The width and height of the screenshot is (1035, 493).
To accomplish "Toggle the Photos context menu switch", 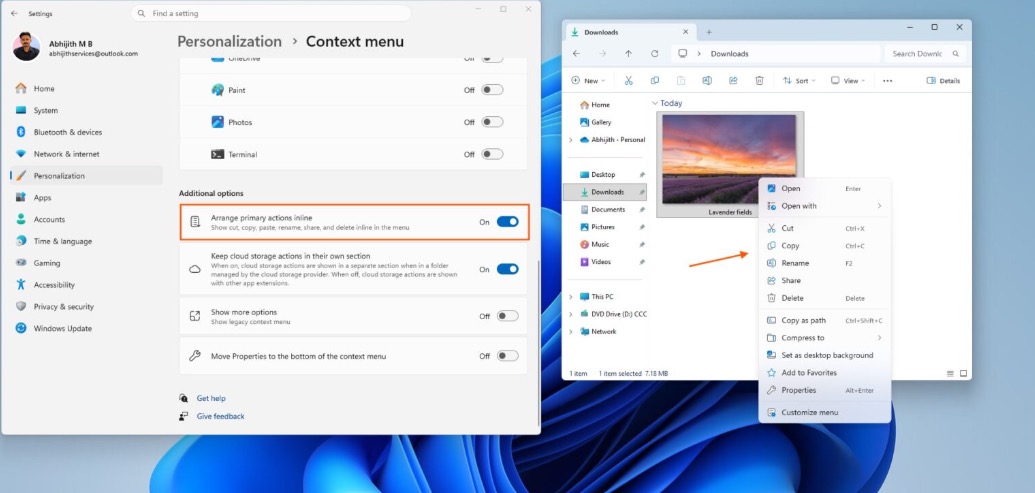I will tap(492, 122).
